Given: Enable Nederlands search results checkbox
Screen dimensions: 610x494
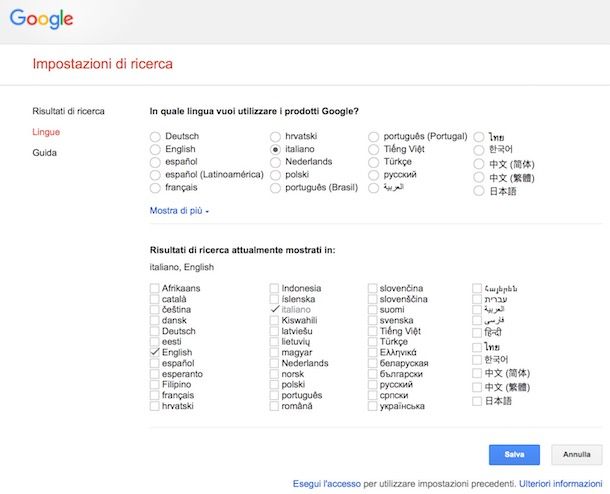Looking at the screenshot, I should 274,363.
